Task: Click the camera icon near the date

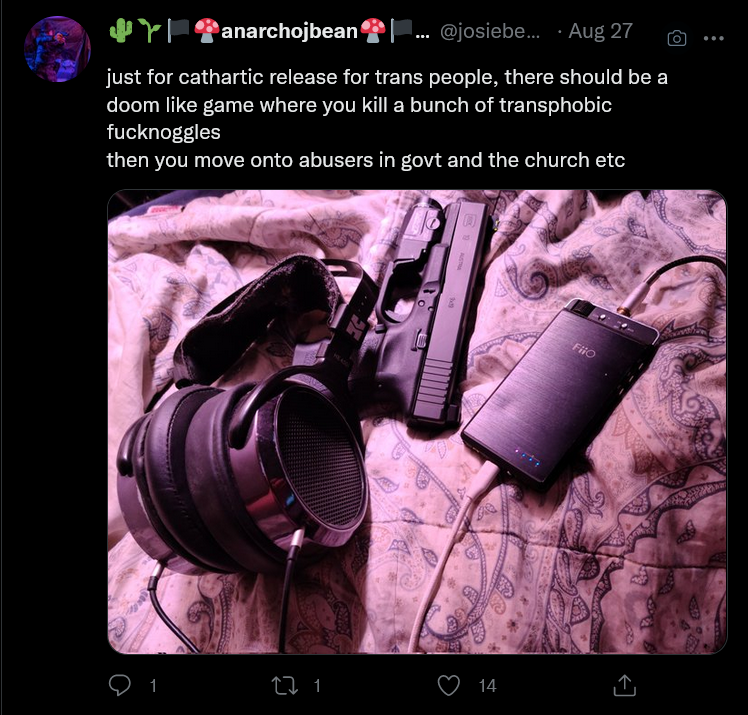Action: click(677, 38)
